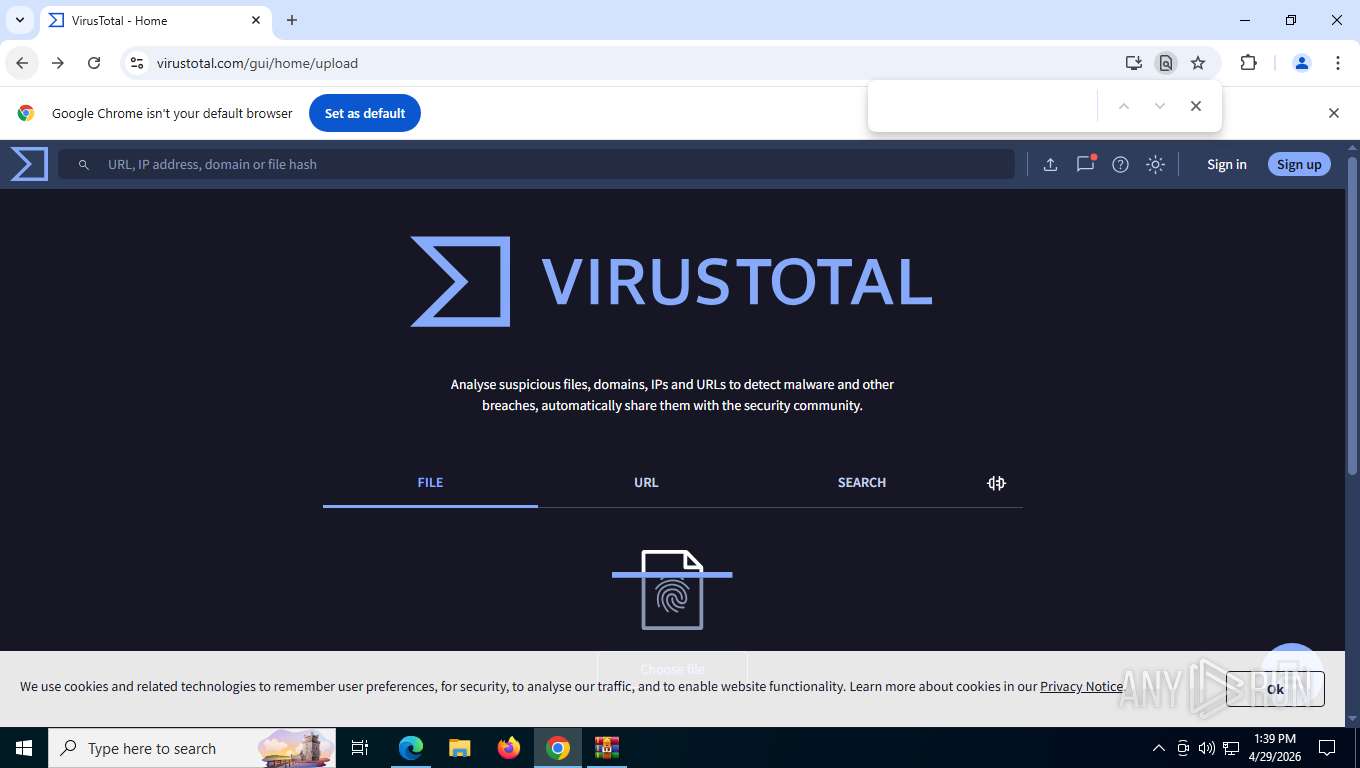Screen dimensions: 1360x768
Task: Click the VirusTotal - Home browser tab
Action: pos(155,20)
